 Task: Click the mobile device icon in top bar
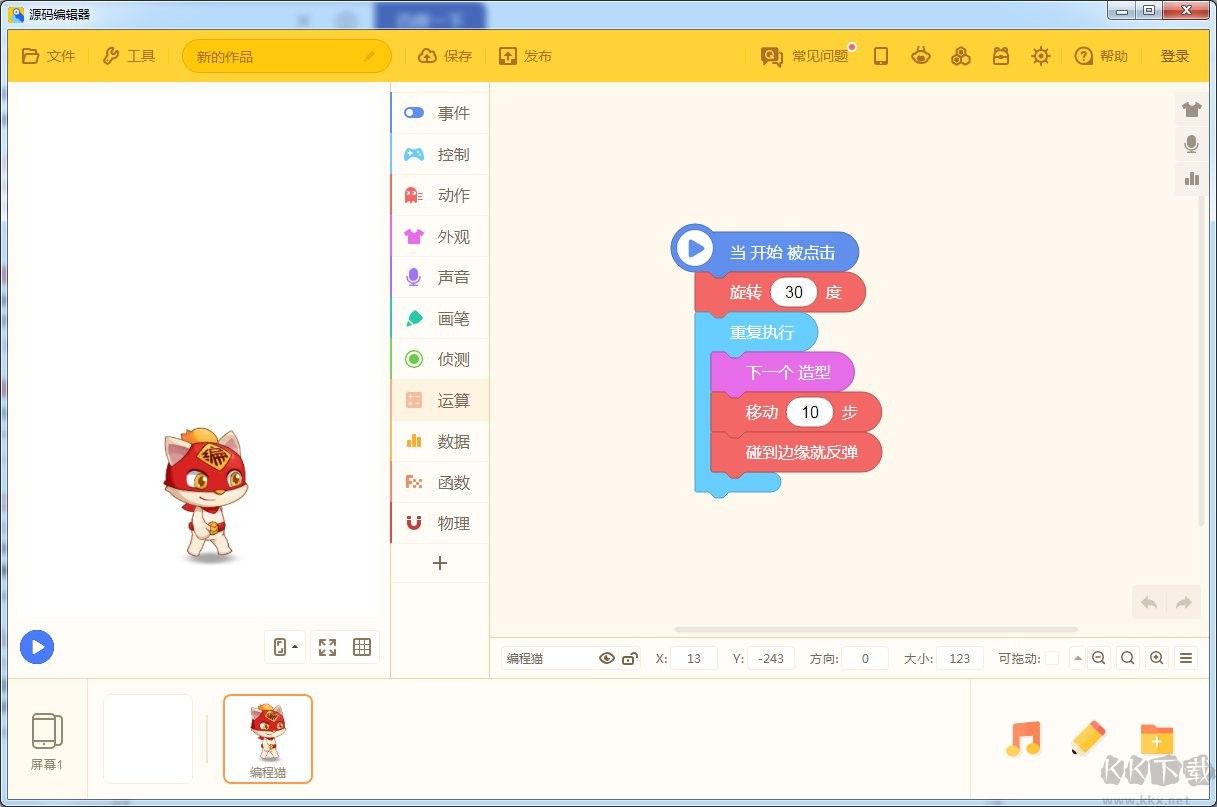pos(881,56)
